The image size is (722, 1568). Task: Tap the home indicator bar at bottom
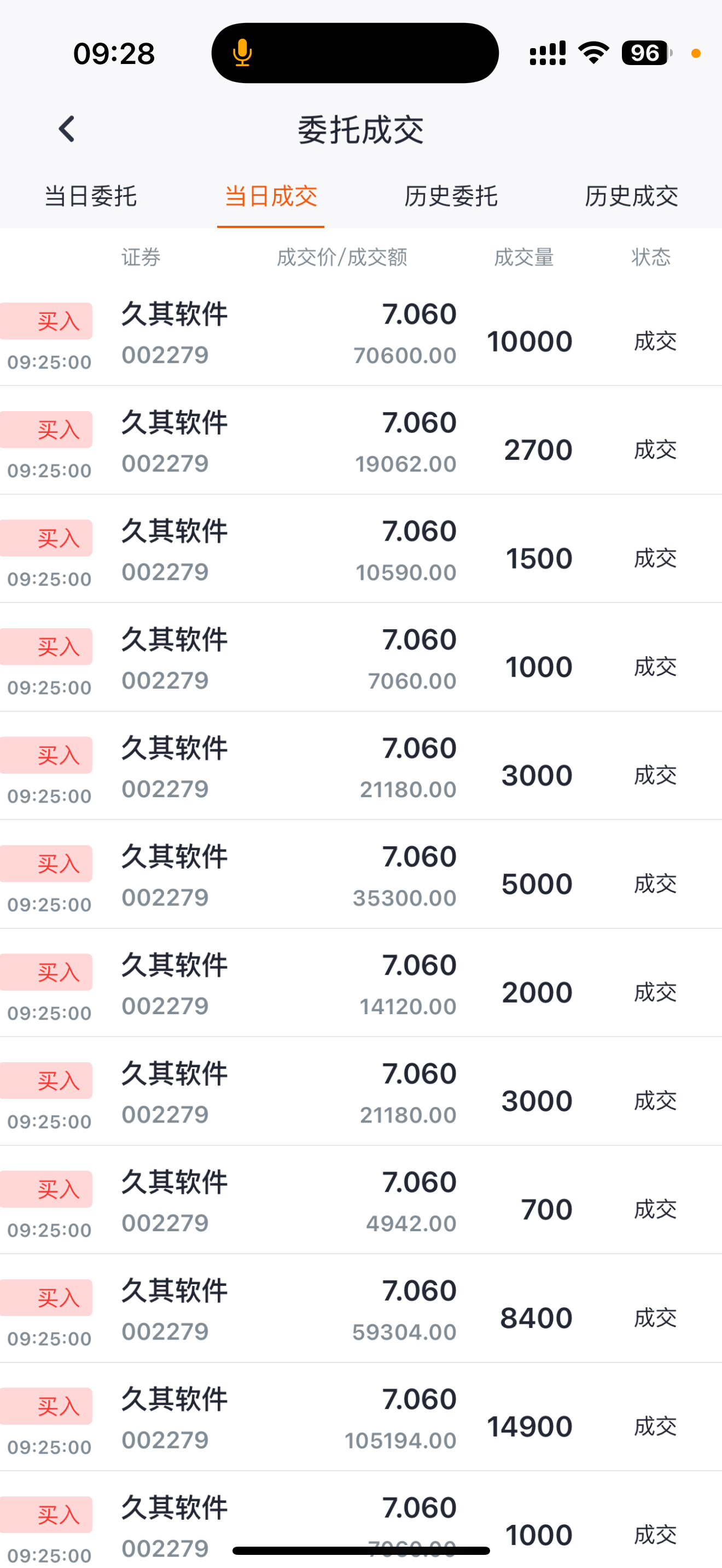click(361, 1551)
